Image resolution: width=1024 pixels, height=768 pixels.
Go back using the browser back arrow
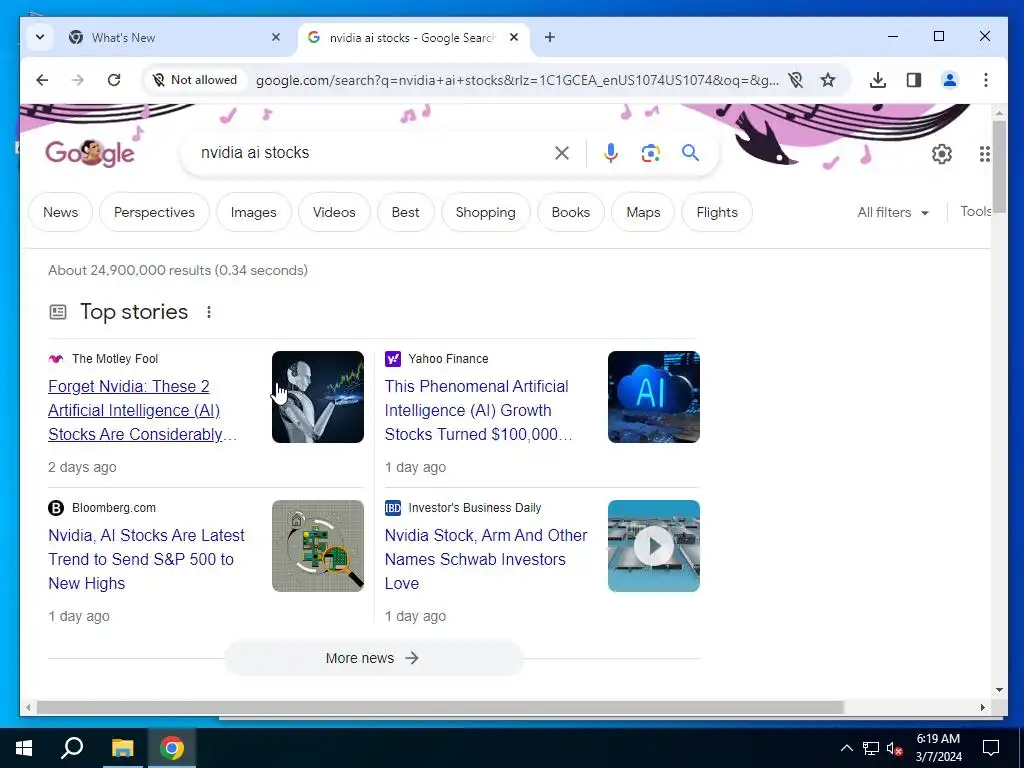[42, 80]
